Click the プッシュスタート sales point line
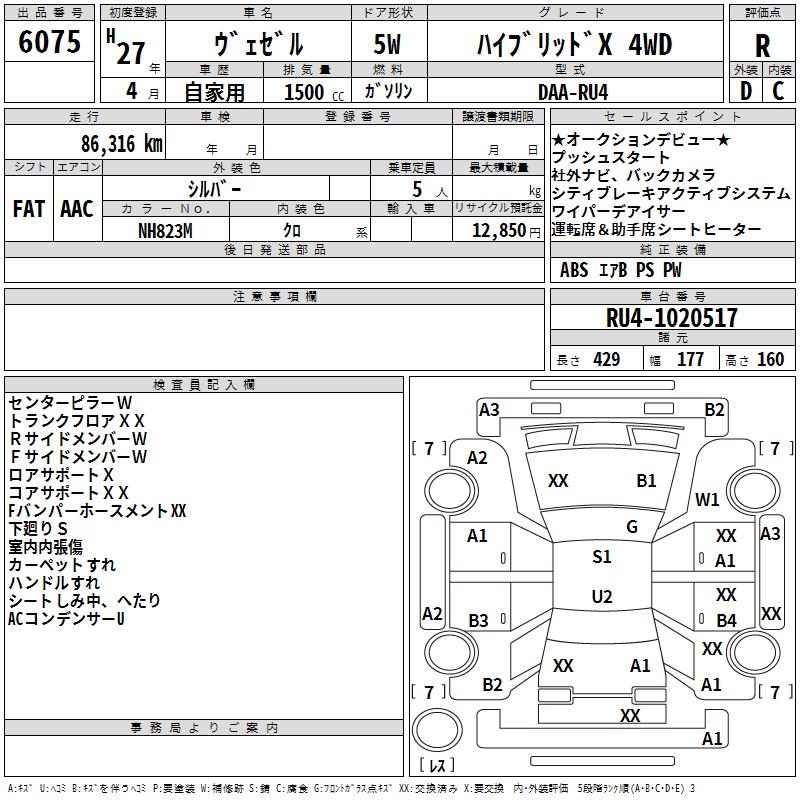 click(610, 157)
